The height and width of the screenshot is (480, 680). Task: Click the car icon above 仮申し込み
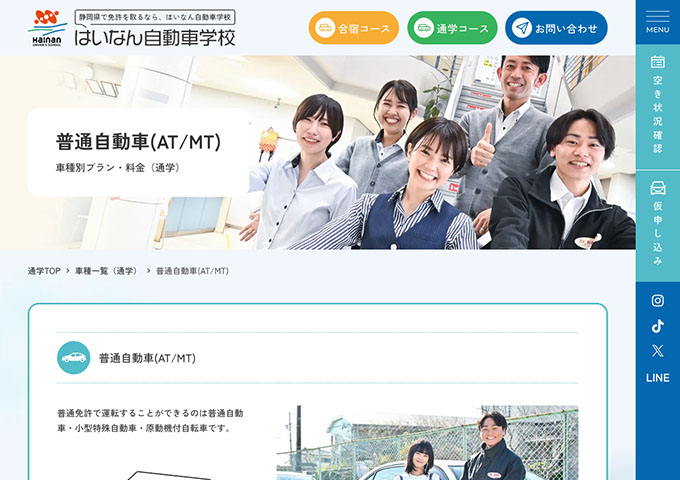(657, 188)
